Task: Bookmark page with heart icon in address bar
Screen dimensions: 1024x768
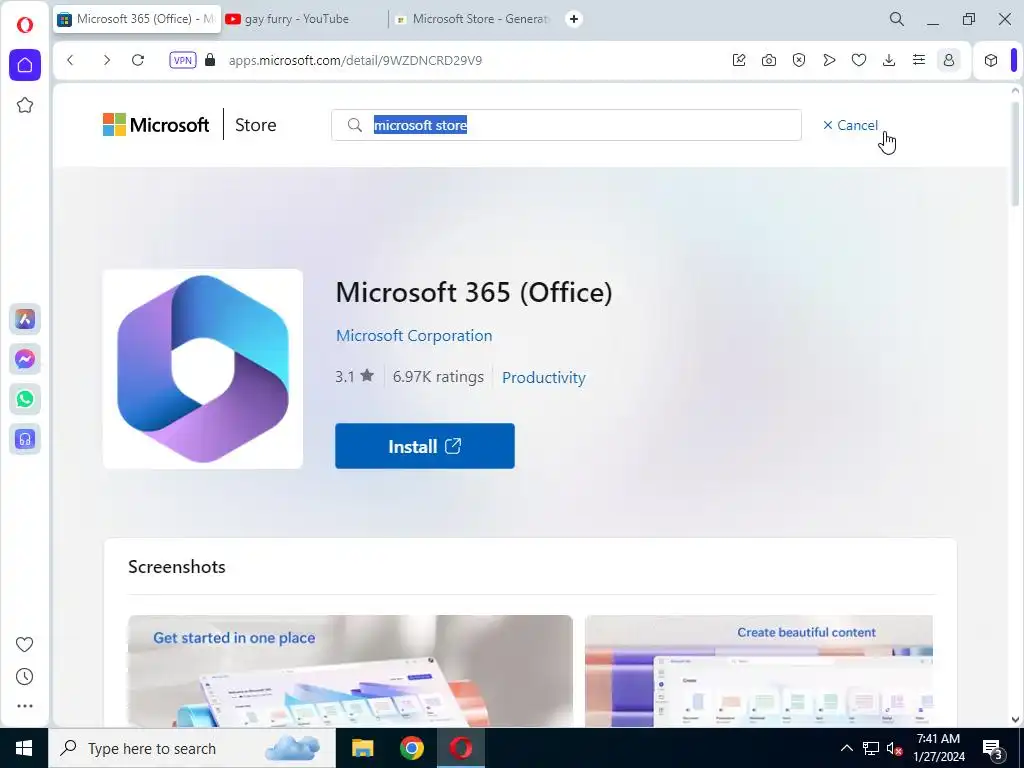Action: (x=859, y=60)
